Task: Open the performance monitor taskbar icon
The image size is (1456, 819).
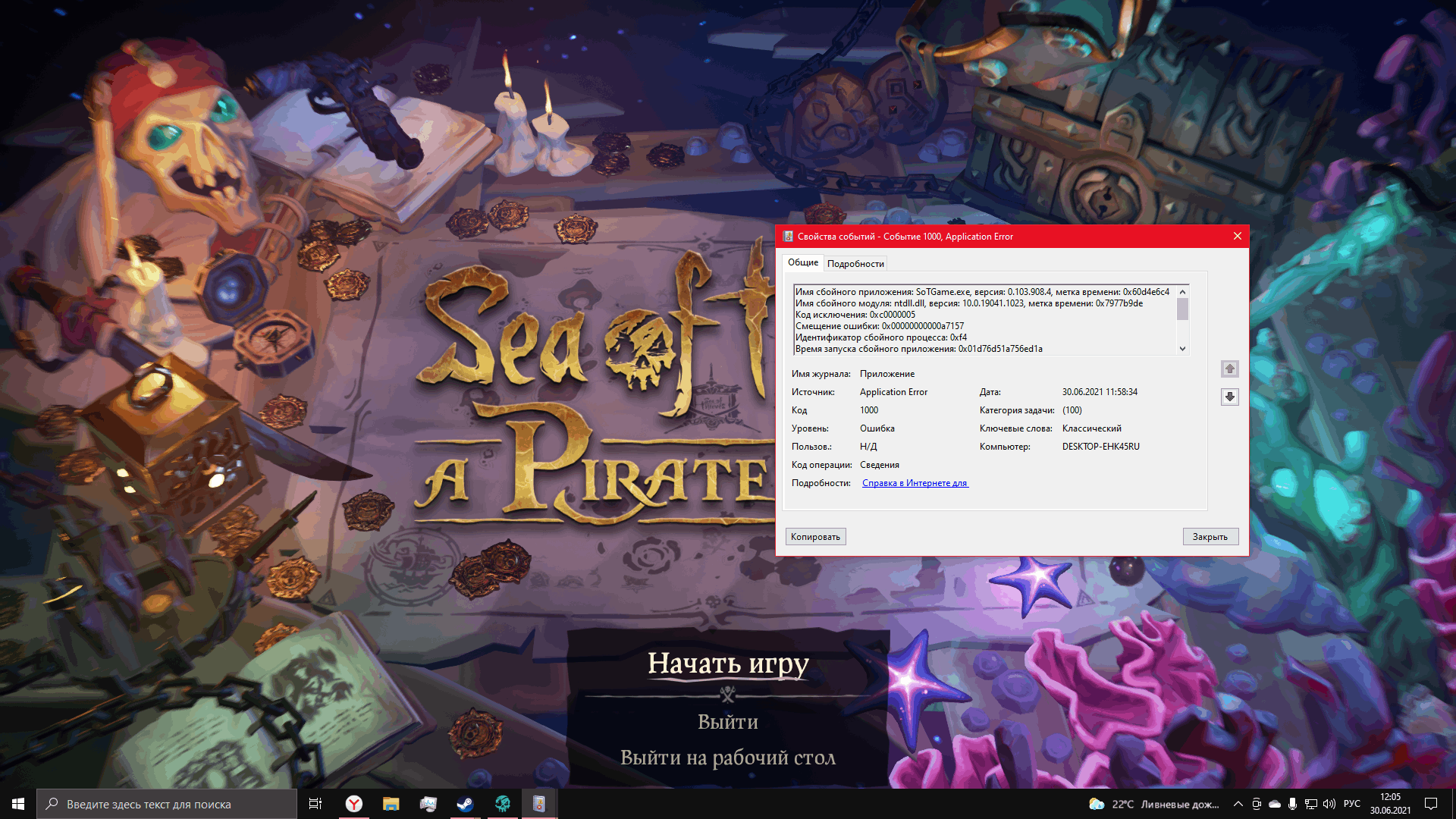Action: 428,804
